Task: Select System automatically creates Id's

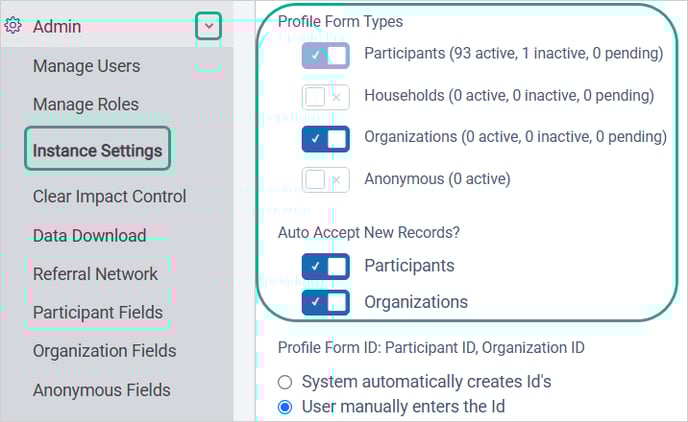Action: pos(285,382)
